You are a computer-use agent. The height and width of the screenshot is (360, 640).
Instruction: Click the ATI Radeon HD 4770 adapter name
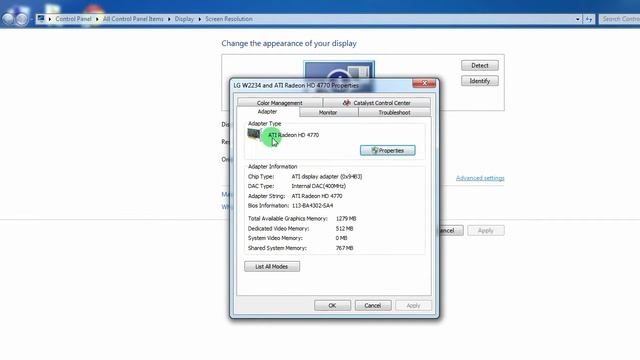click(293, 135)
